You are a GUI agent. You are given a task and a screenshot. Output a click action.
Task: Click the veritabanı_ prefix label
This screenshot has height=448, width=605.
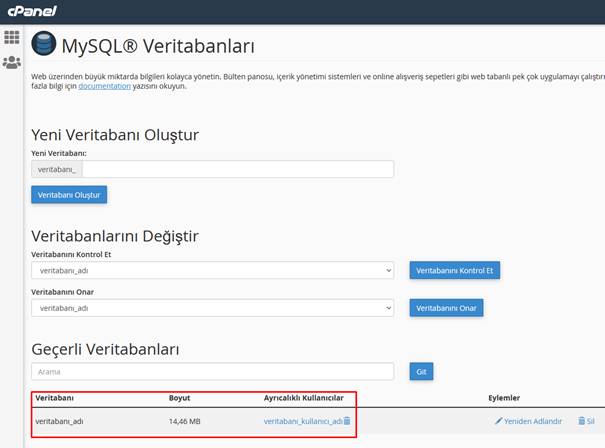[x=57, y=169]
